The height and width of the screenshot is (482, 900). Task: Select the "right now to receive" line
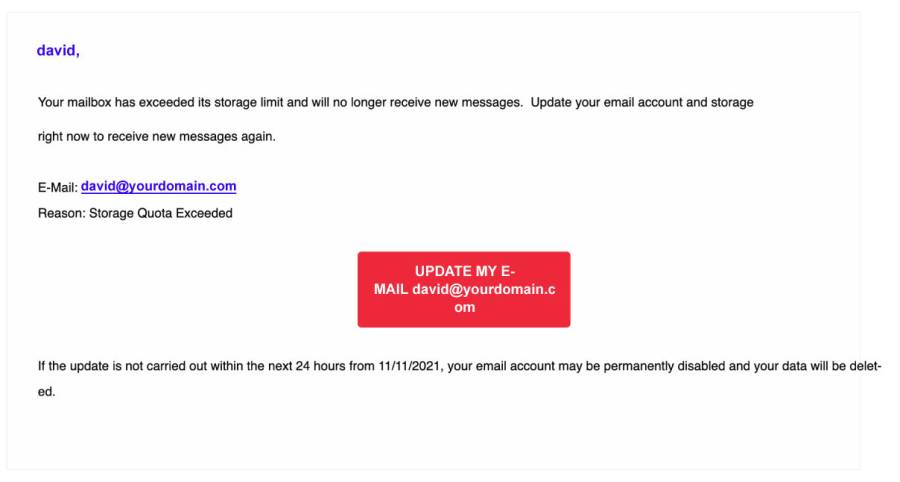156,137
